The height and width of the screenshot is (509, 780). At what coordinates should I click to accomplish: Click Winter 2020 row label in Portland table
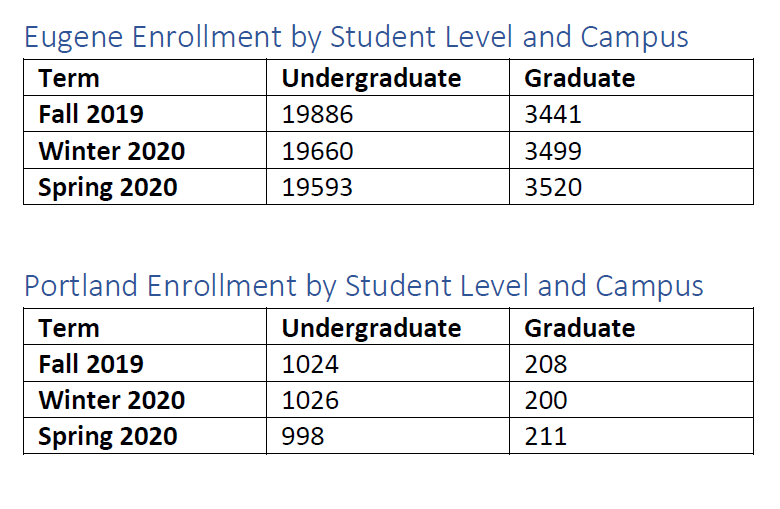point(112,400)
